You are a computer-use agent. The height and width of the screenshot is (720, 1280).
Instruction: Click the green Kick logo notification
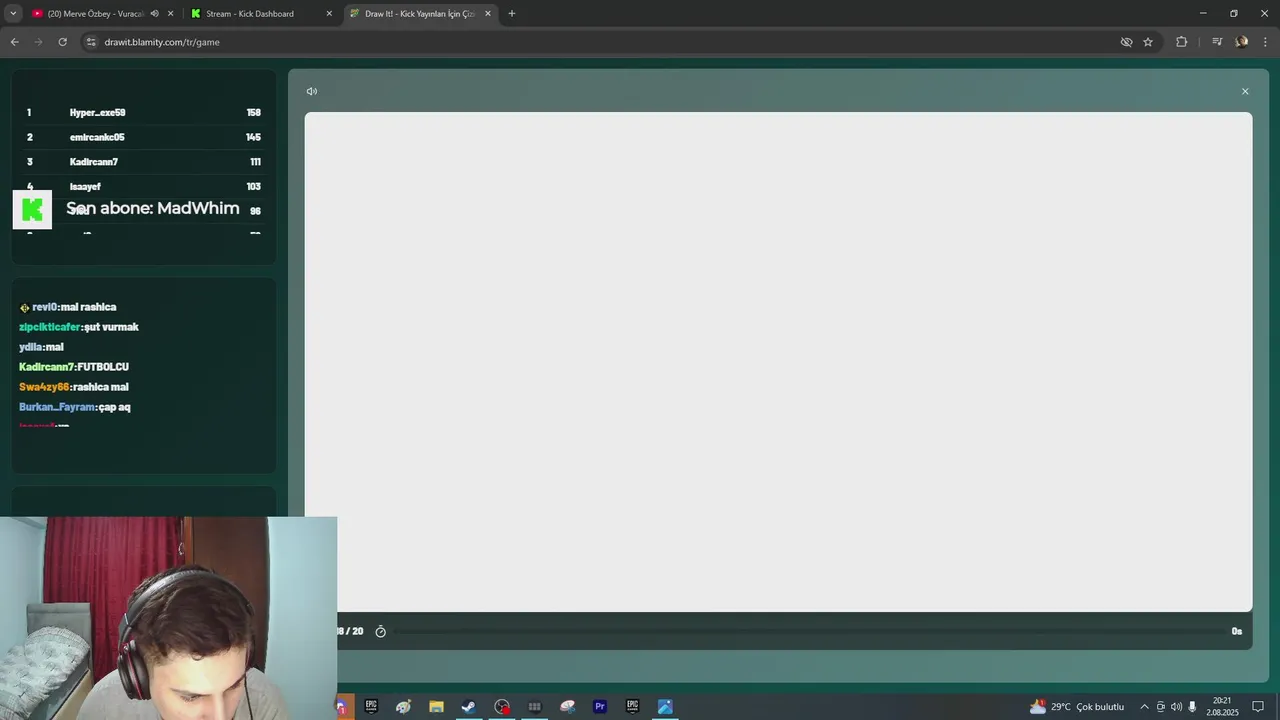[x=32, y=209]
